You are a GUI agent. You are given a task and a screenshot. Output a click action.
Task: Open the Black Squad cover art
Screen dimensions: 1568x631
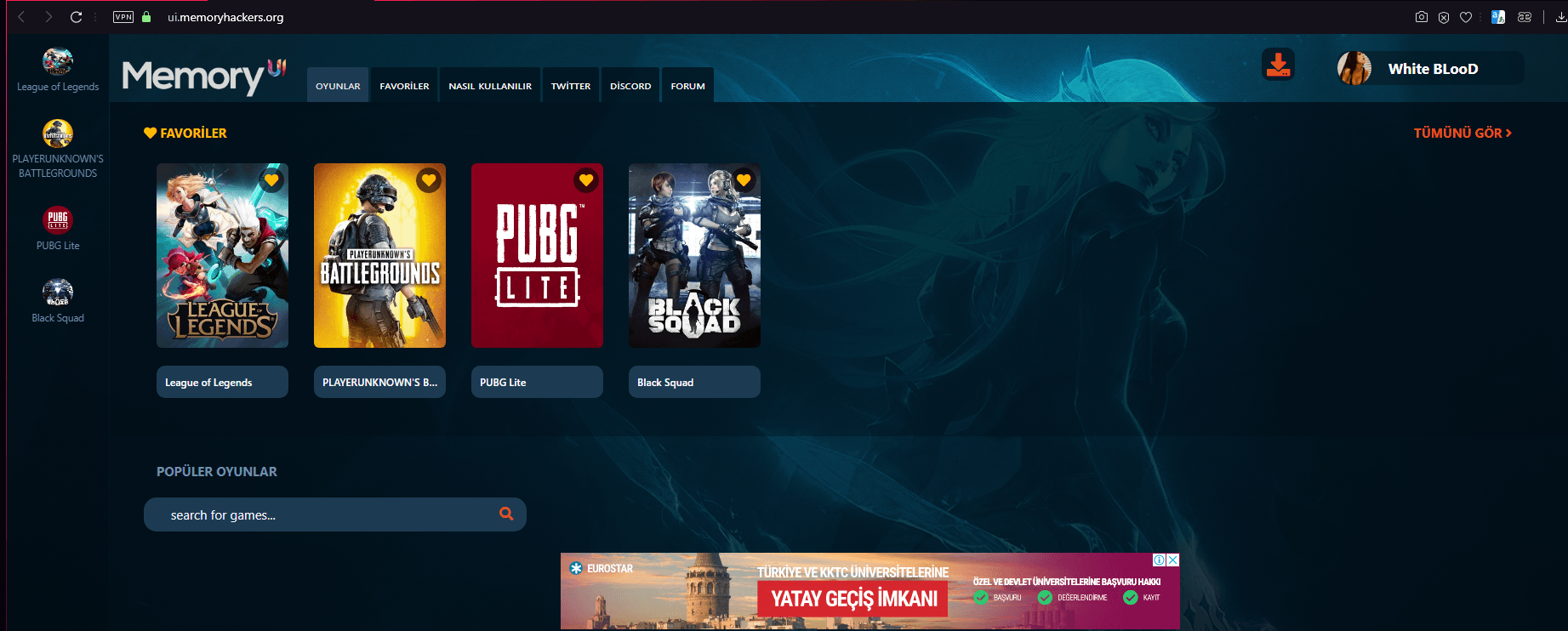pos(694,255)
